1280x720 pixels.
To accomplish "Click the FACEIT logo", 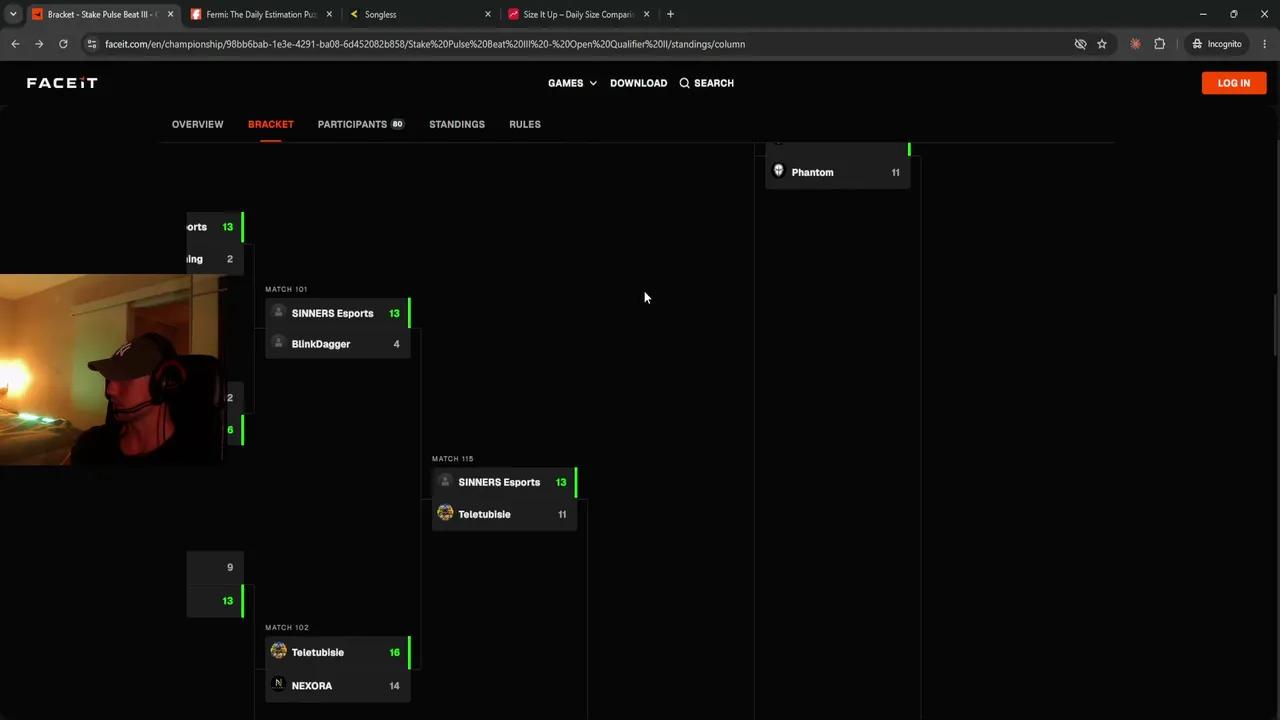I will pyautogui.click(x=62, y=83).
